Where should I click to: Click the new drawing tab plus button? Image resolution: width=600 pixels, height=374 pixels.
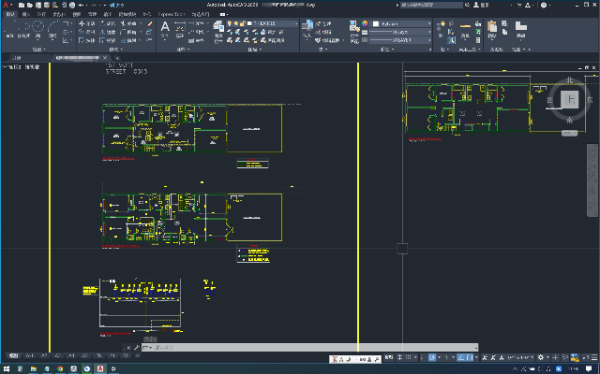pyautogui.click(x=117, y=58)
